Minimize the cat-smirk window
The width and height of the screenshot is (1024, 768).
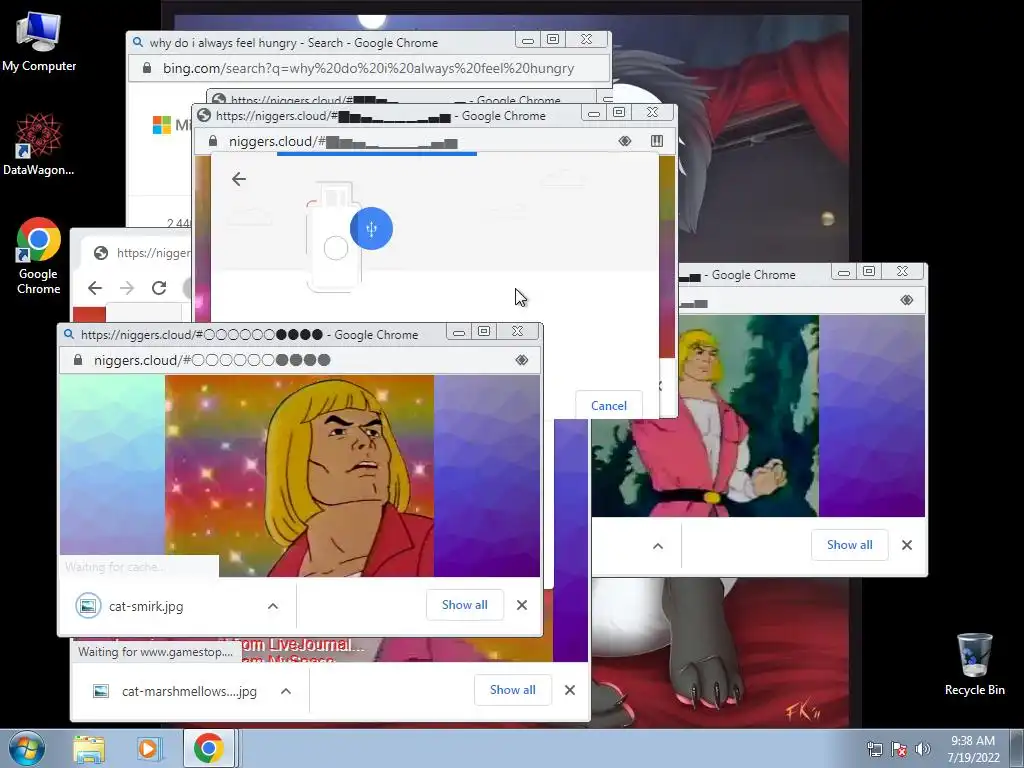pos(458,332)
